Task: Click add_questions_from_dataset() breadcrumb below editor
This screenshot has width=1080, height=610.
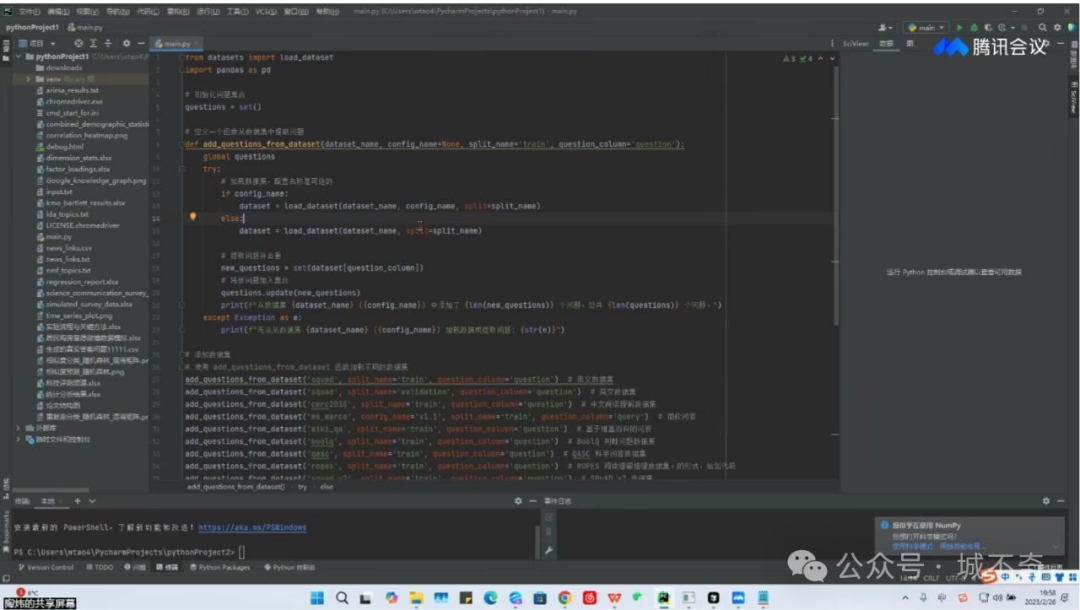Action: (236, 487)
